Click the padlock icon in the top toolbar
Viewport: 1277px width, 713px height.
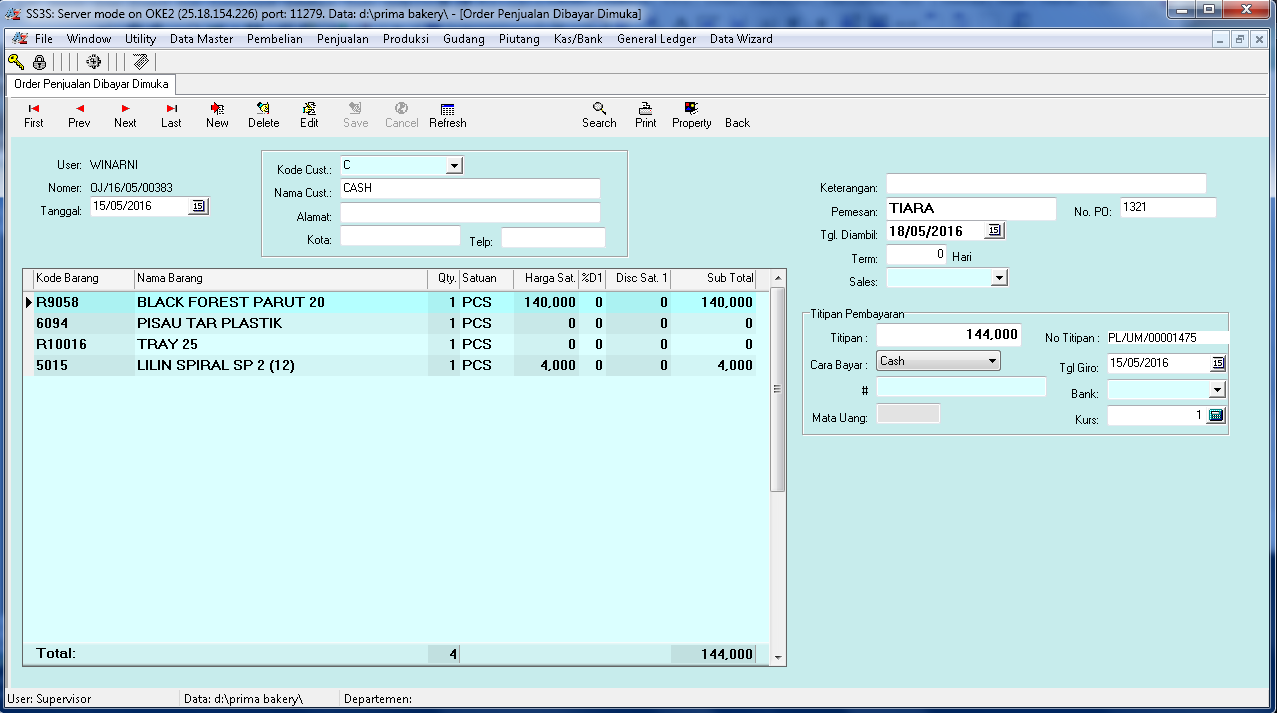(39, 62)
